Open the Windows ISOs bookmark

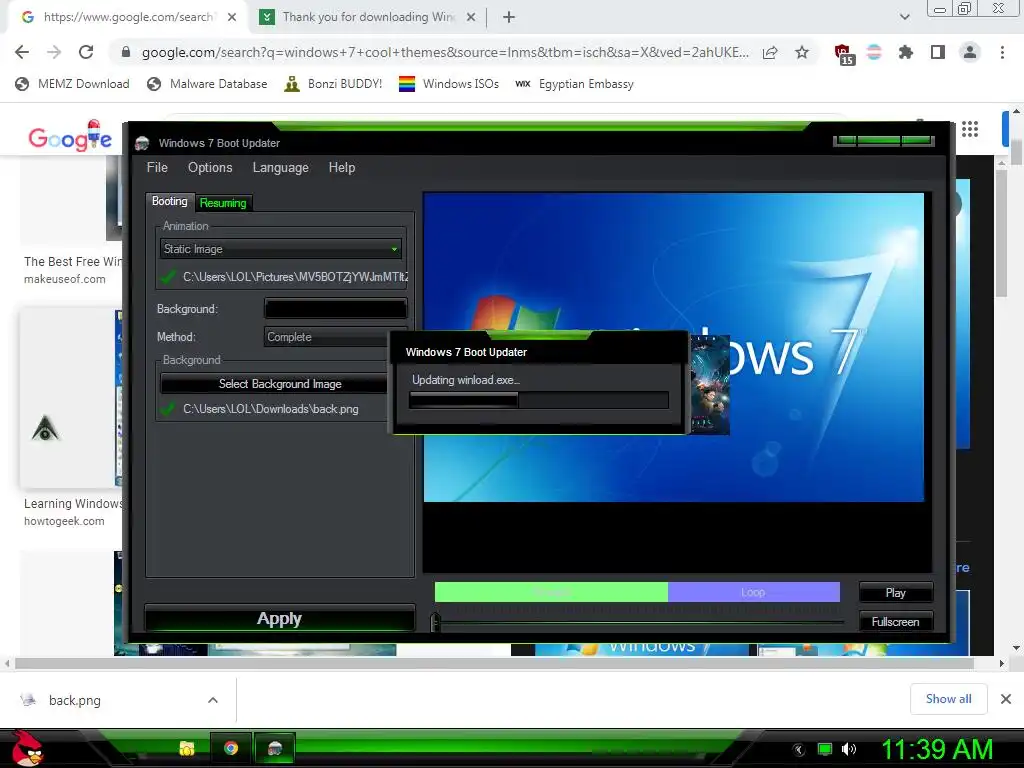click(449, 84)
